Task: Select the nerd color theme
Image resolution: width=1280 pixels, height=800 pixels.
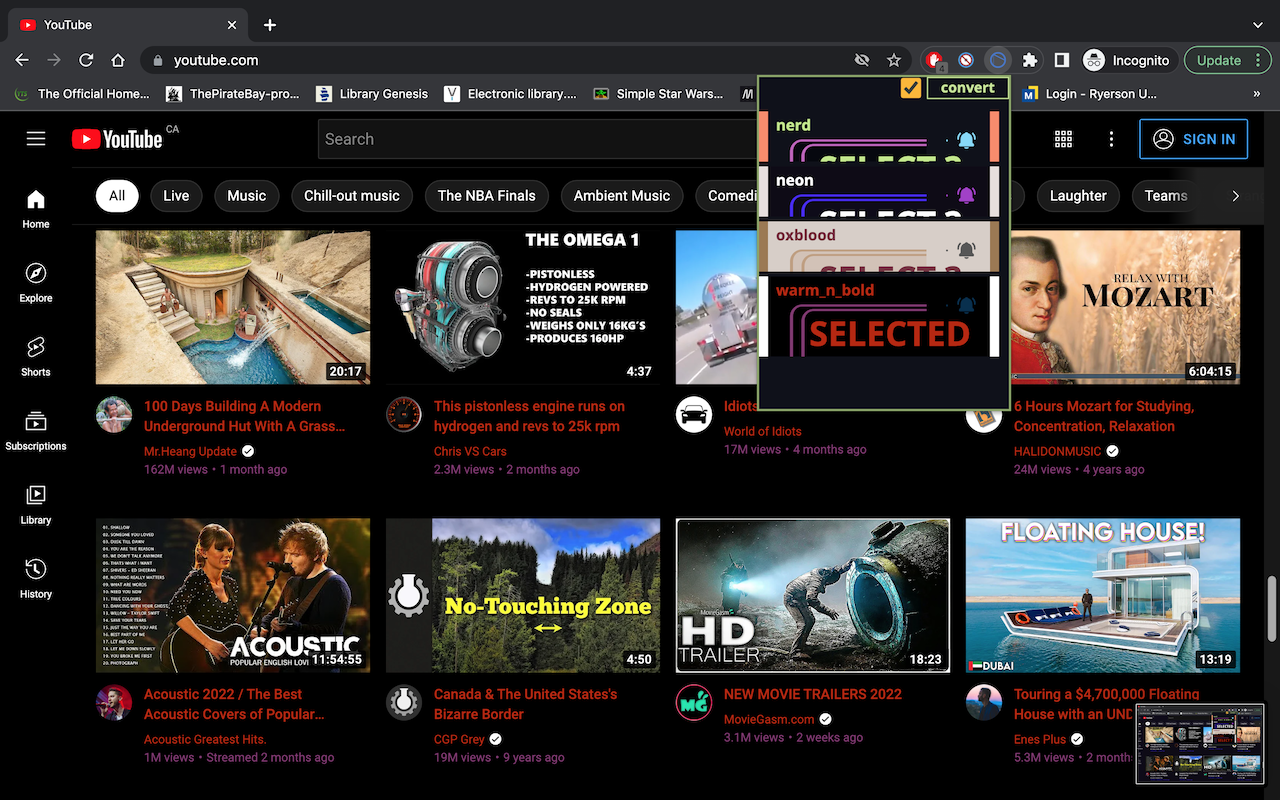Action: pyautogui.click(x=880, y=137)
